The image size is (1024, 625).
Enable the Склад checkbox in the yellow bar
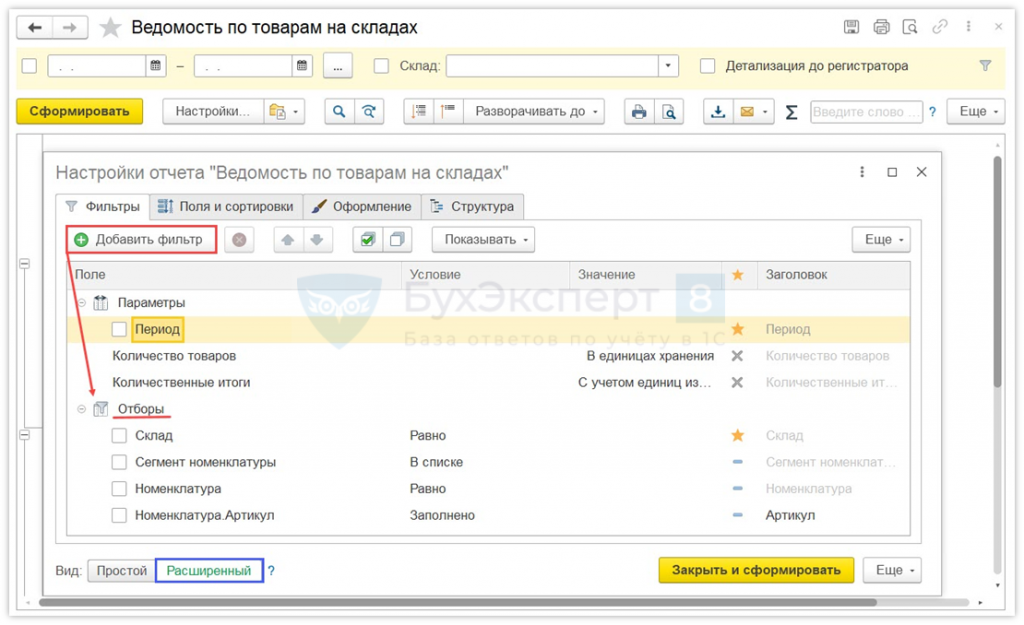[x=381, y=66]
